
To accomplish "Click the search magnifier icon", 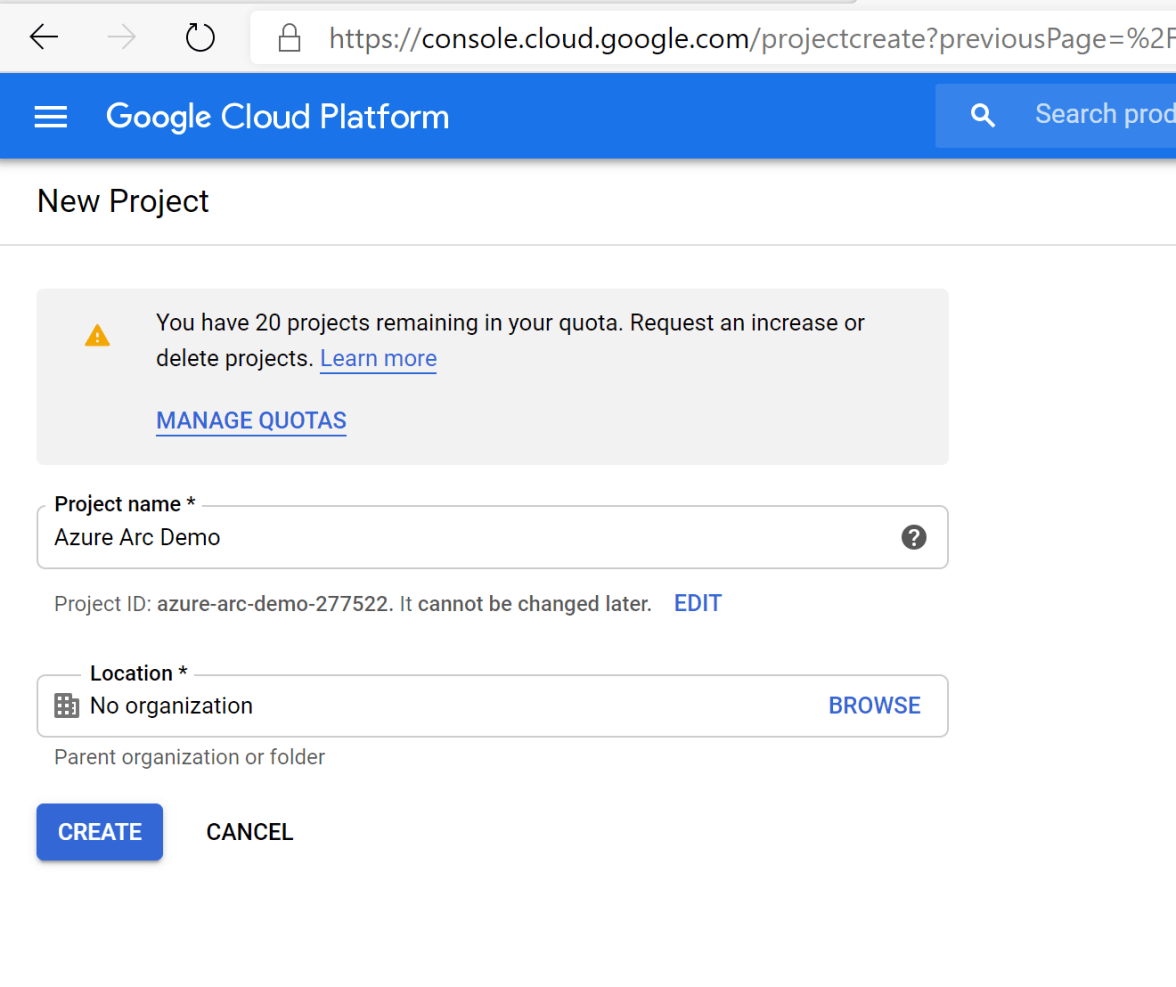I will [983, 116].
